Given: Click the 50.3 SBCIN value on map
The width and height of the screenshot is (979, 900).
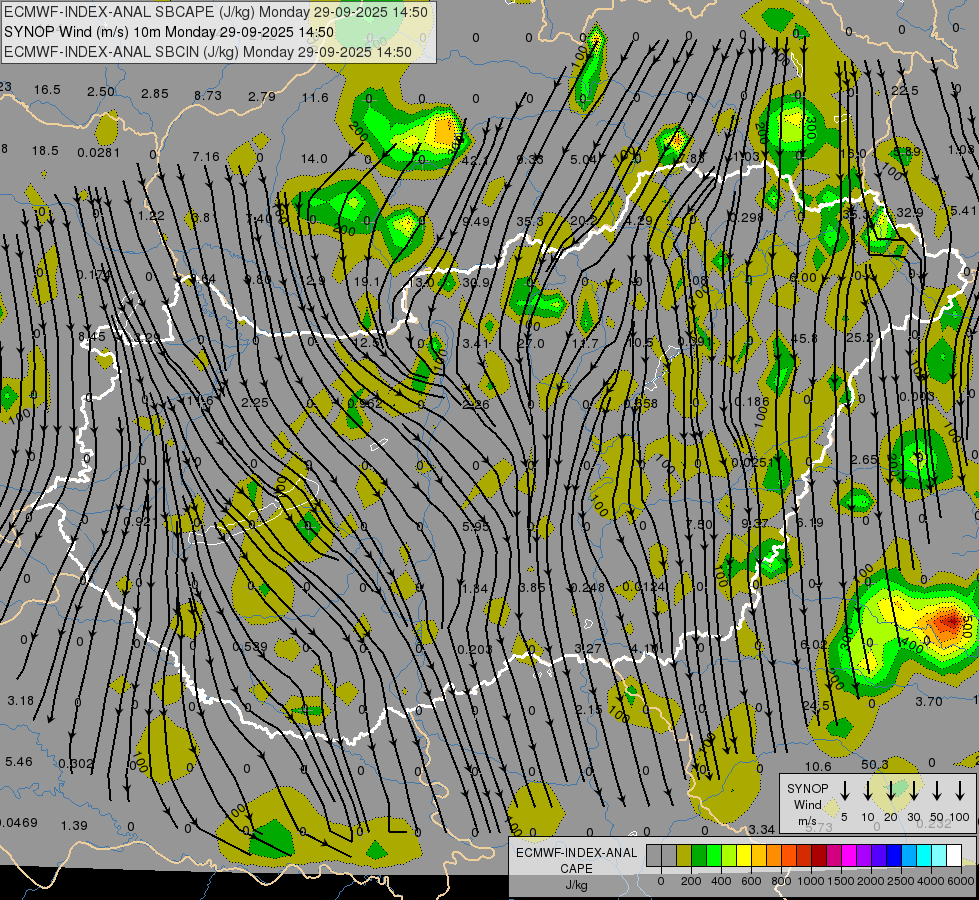Looking at the screenshot, I should [x=874, y=765].
